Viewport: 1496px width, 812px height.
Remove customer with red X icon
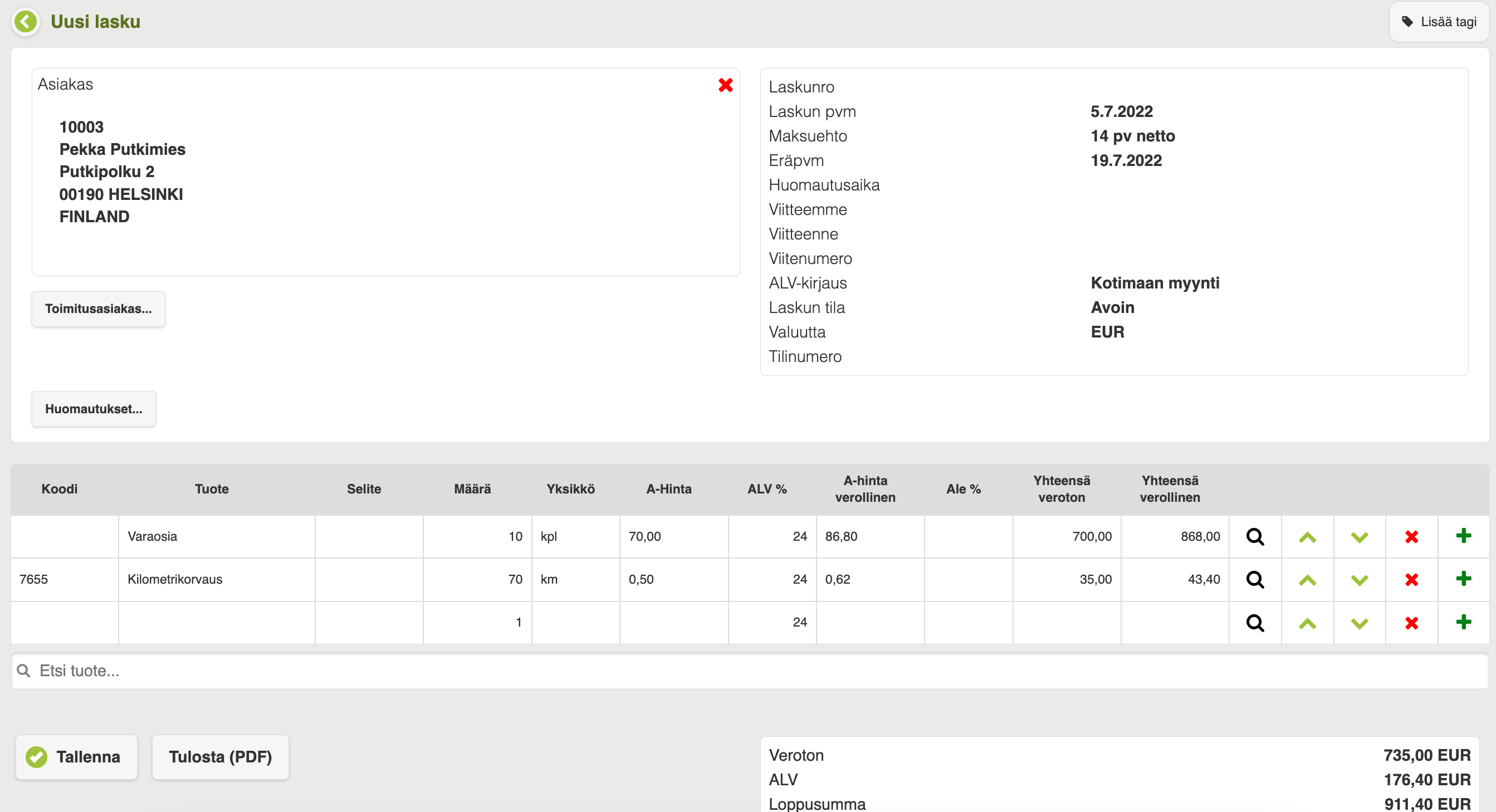coord(725,85)
